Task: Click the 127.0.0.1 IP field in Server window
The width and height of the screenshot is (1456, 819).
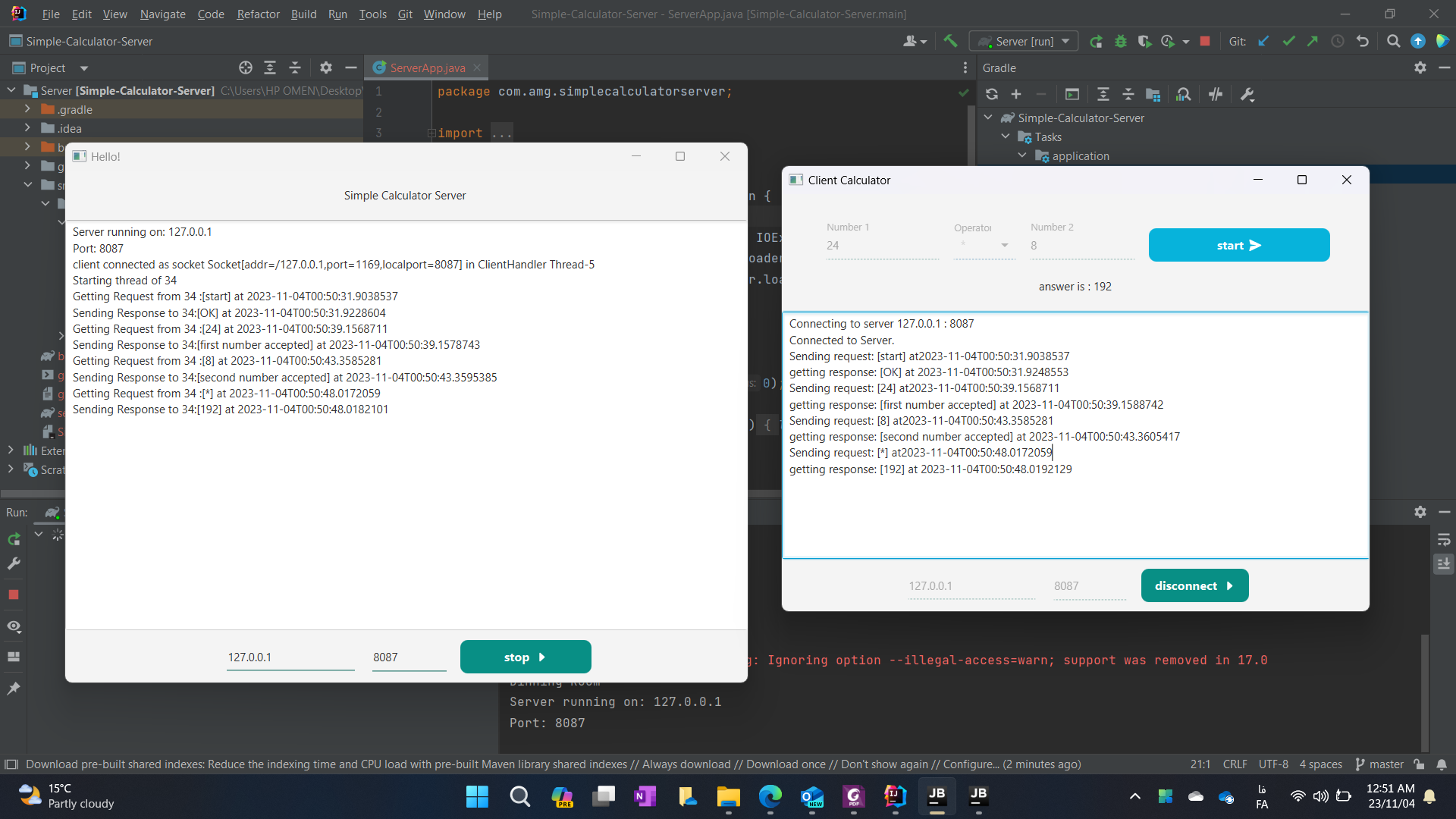Action: pyautogui.click(x=290, y=657)
